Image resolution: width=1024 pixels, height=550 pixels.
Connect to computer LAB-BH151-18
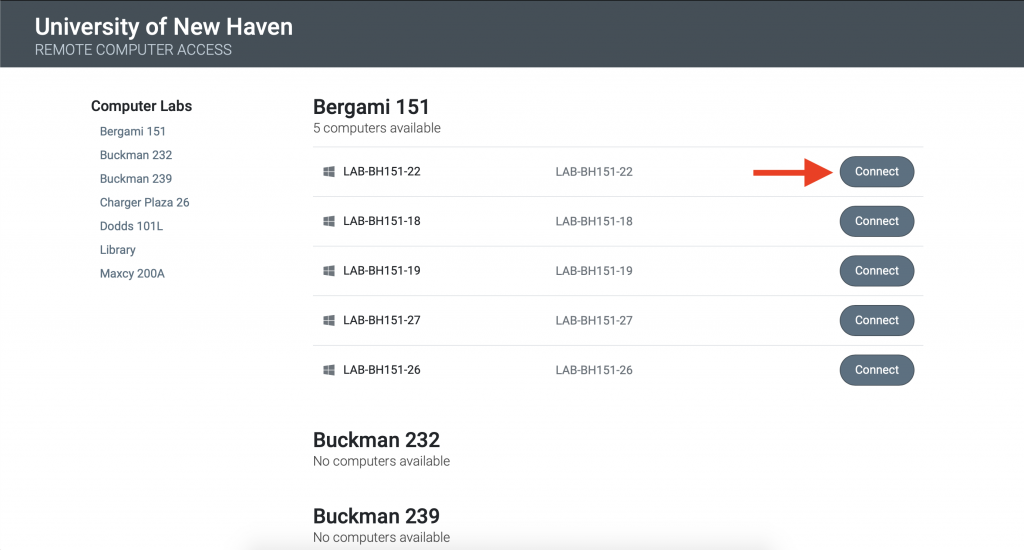coord(876,221)
